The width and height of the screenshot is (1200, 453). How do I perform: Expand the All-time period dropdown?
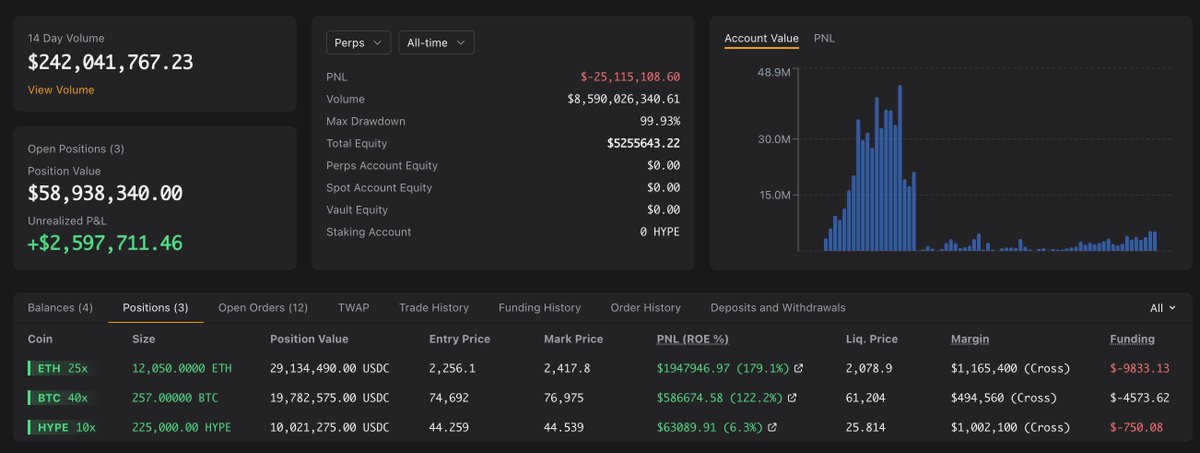pyautogui.click(x=436, y=43)
